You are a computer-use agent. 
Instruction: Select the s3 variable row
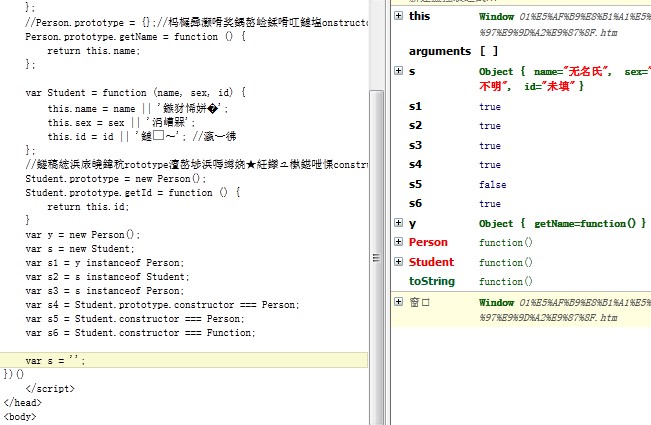[521, 145]
